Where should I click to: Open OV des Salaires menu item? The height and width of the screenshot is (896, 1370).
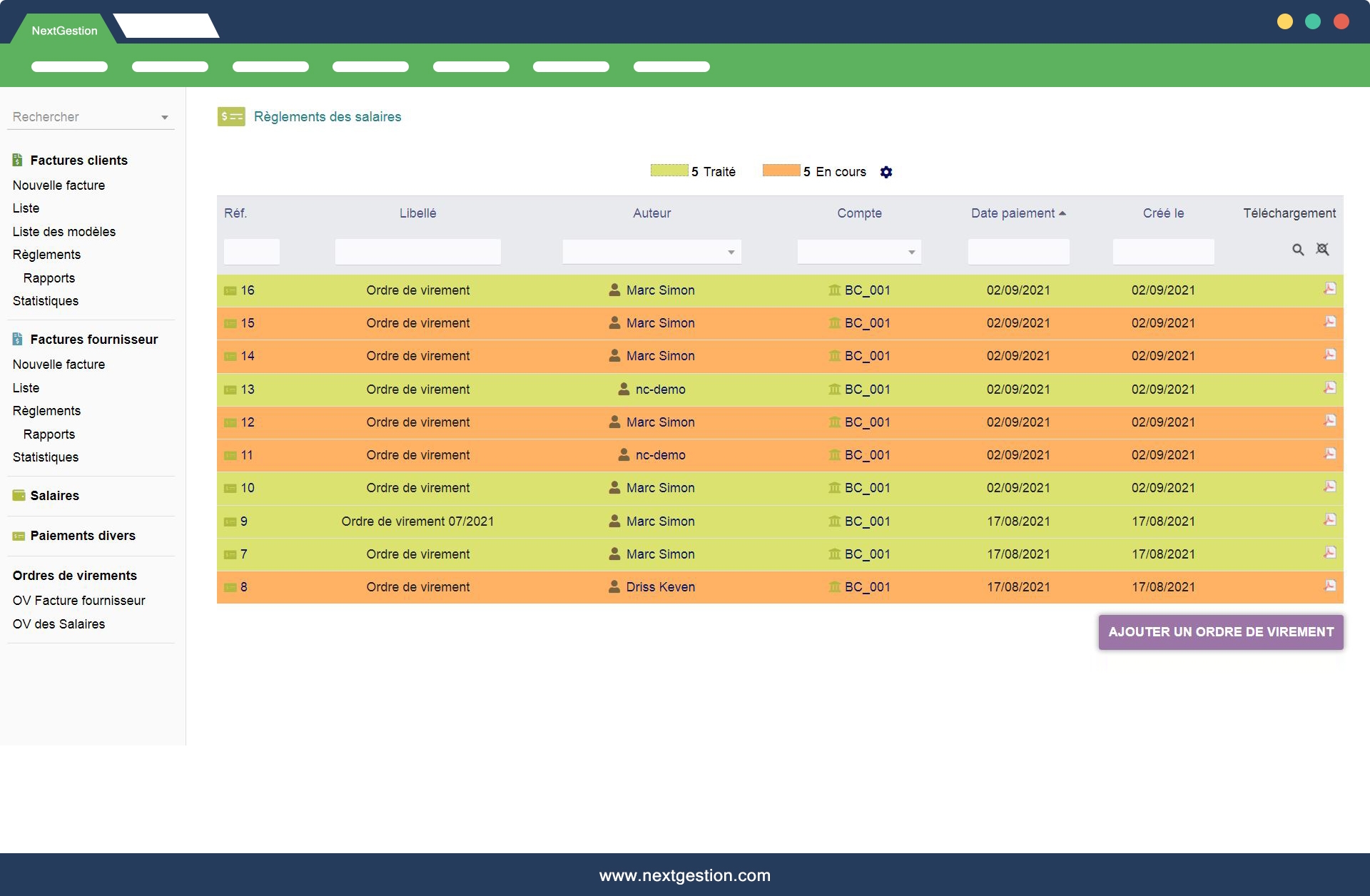59,624
